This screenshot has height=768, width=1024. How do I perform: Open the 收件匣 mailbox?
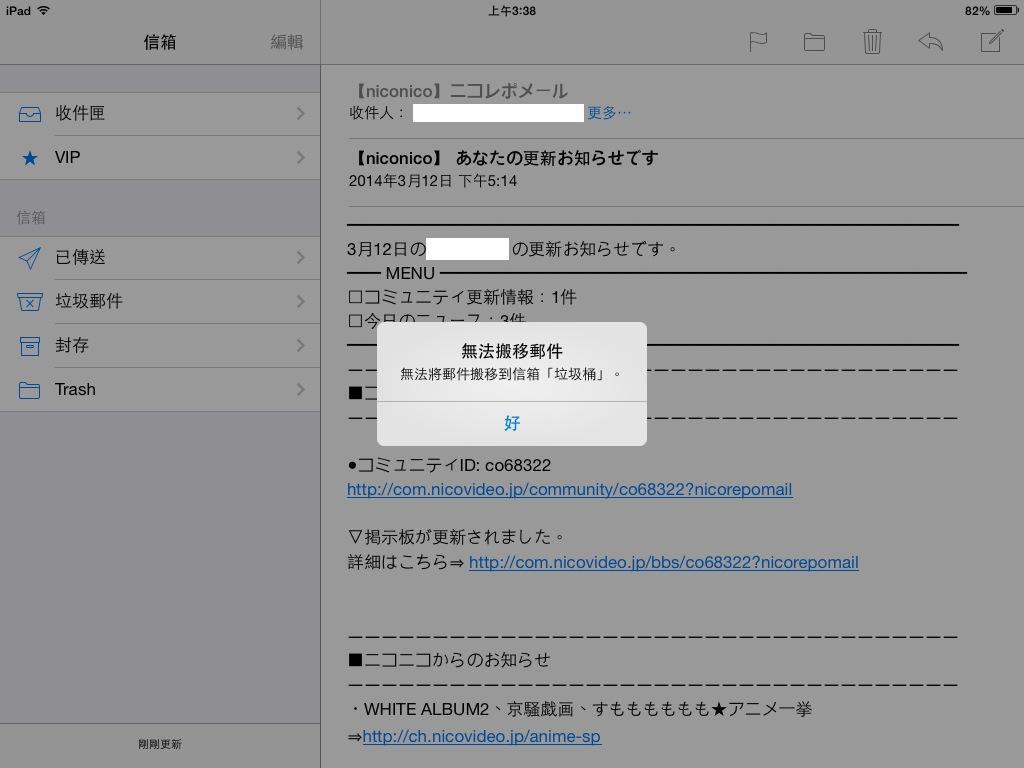click(160, 114)
